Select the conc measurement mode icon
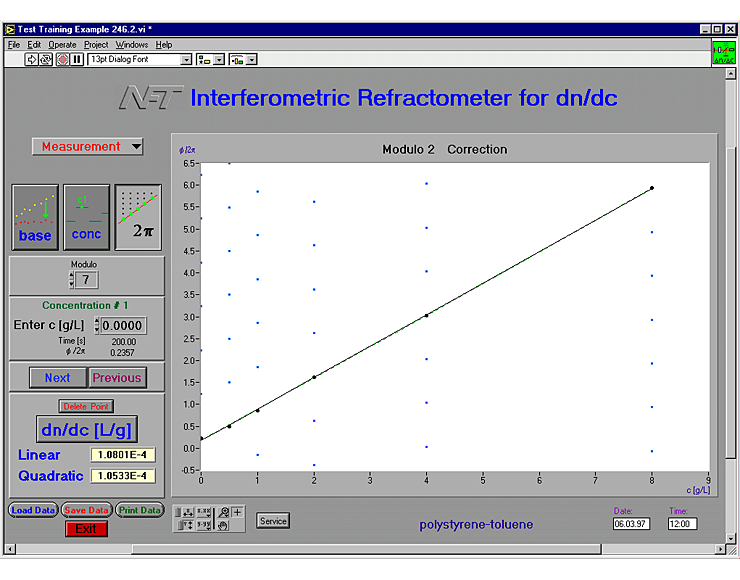Image resolution: width=740 pixels, height=580 pixels. [x=86, y=217]
